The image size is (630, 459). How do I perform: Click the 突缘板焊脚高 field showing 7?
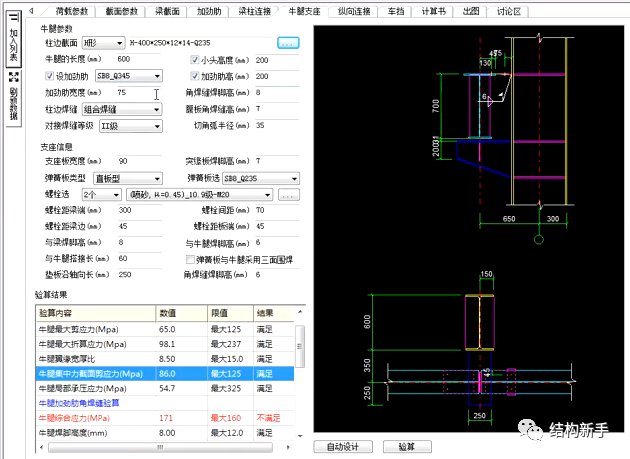(x=277, y=161)
